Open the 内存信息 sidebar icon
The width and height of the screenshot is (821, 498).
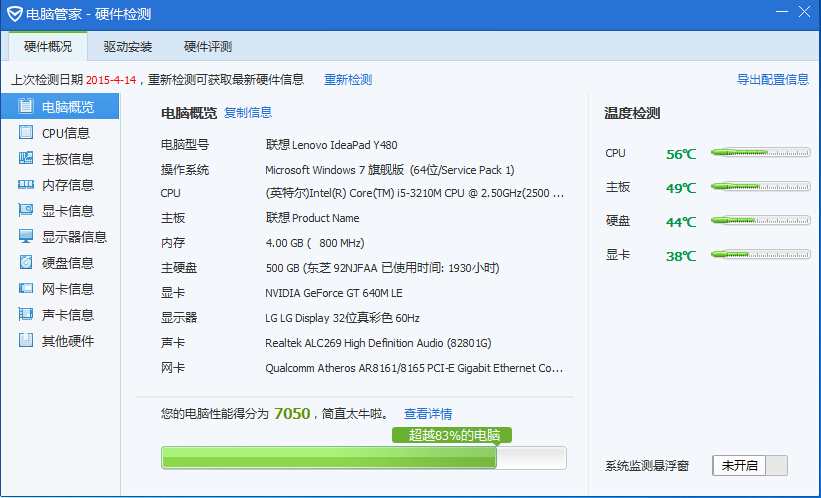click(26, 184)
